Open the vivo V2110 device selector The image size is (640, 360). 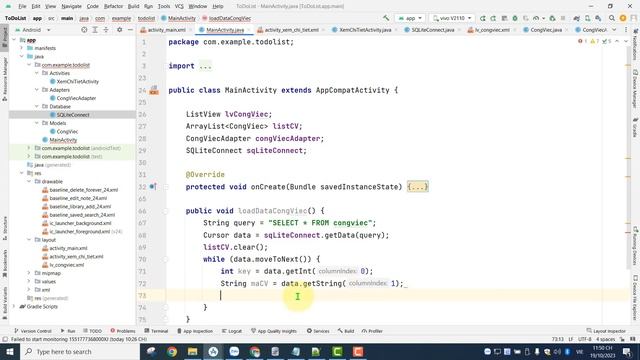(x=452, y=18)
